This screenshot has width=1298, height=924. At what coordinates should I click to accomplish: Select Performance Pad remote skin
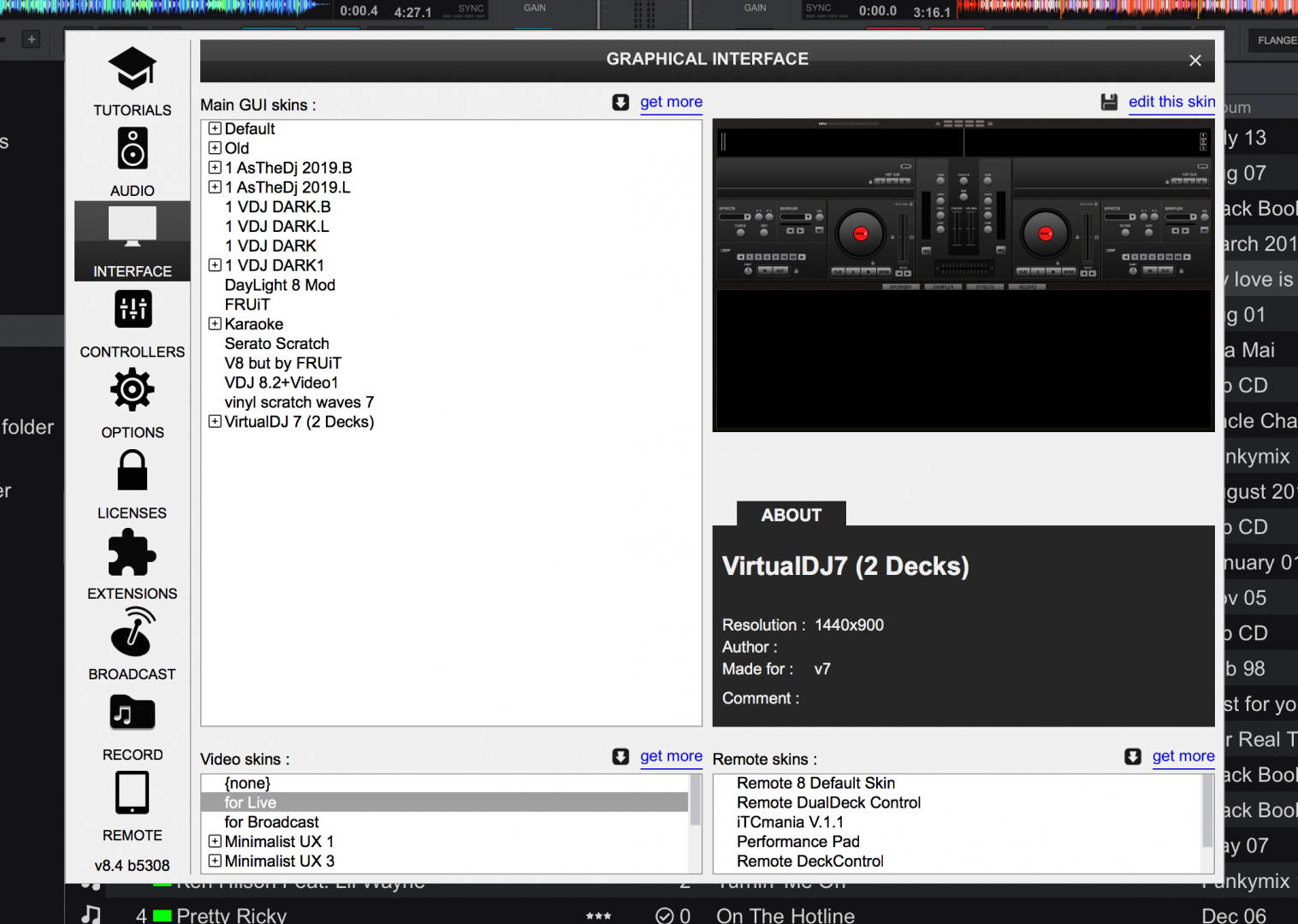click(x=797, y=842)
